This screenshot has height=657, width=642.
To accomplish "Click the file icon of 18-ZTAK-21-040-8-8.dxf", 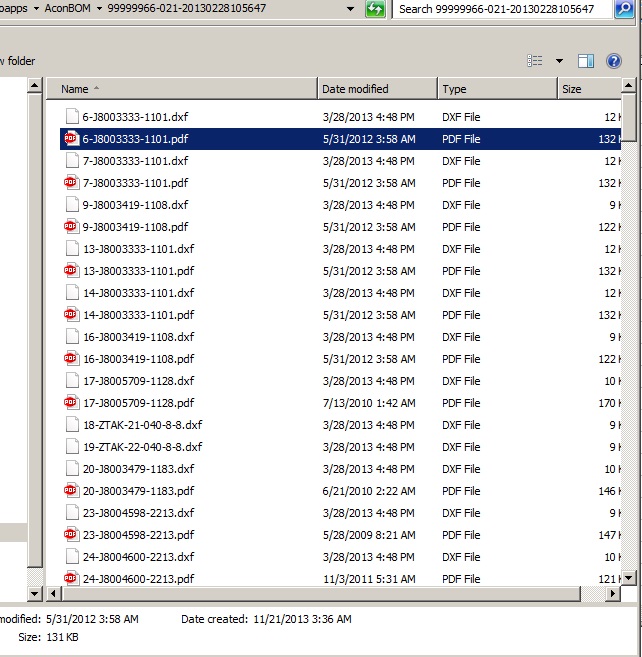I will pos(71,425).
